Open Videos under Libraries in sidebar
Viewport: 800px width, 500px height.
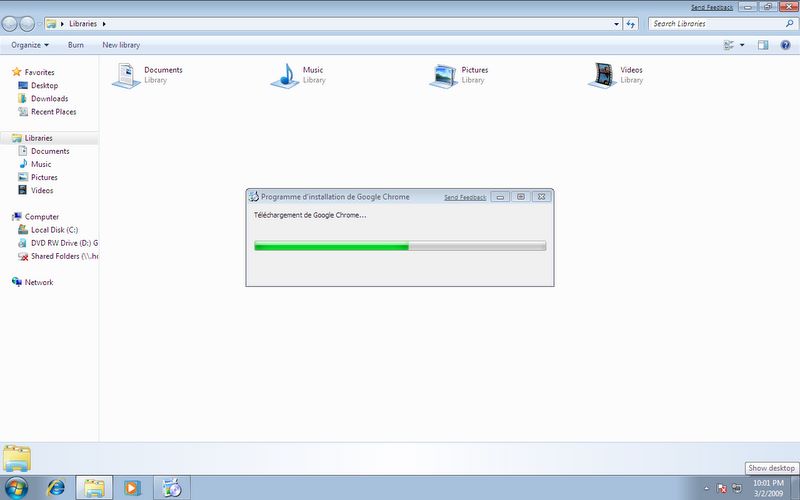tap(42, 190)
